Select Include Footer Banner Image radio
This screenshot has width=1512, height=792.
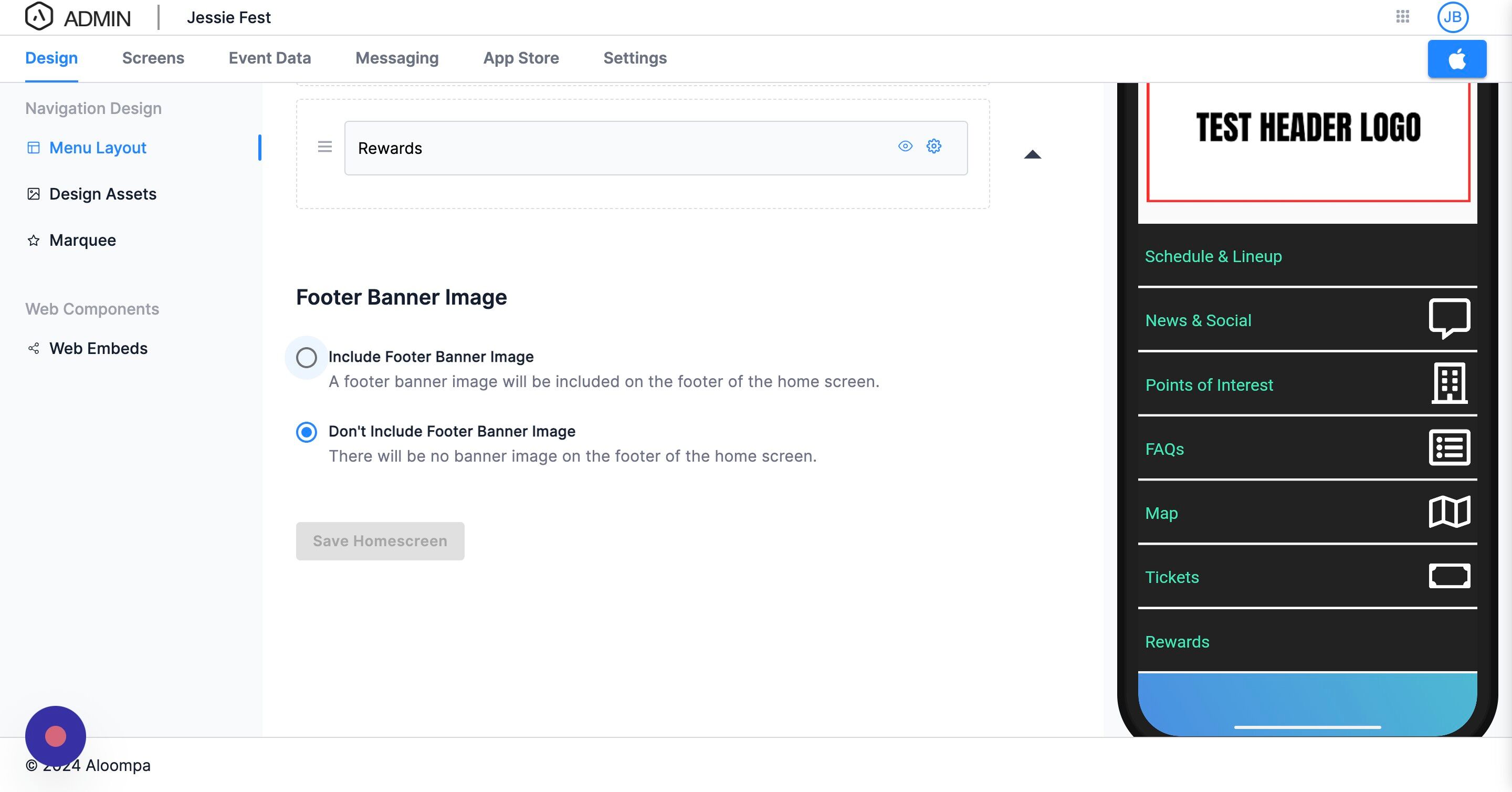(307, 358)
